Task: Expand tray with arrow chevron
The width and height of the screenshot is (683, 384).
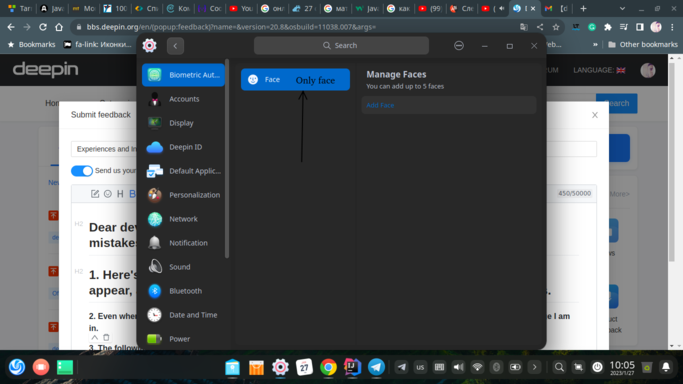Action: (534, 367)
